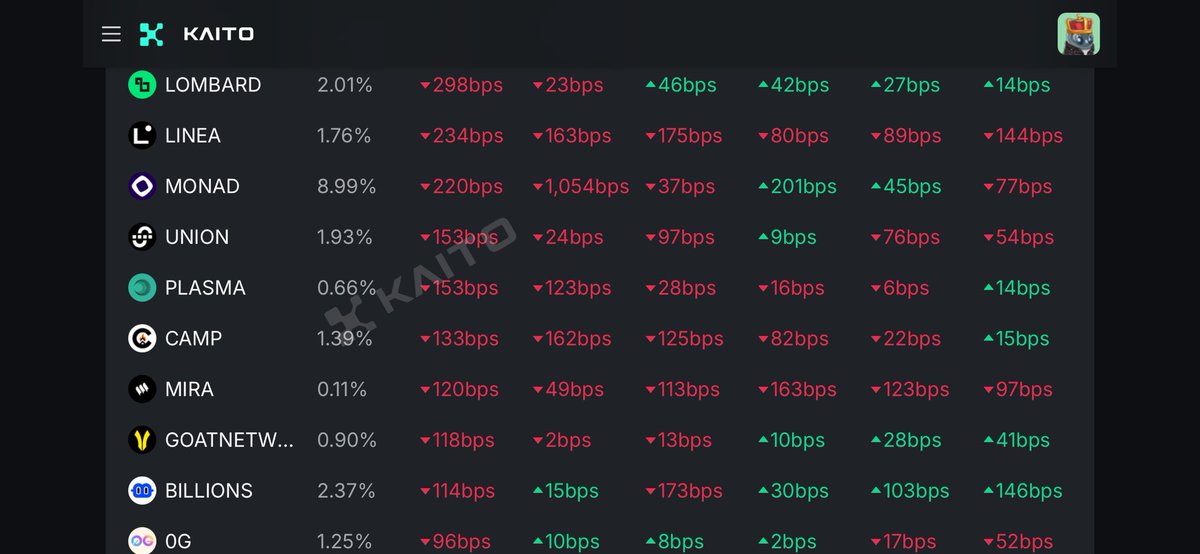The width and height of the screenshot is (1200, 554).
Task: Click the Billions project icon
Action: click(x=142, y=491)
